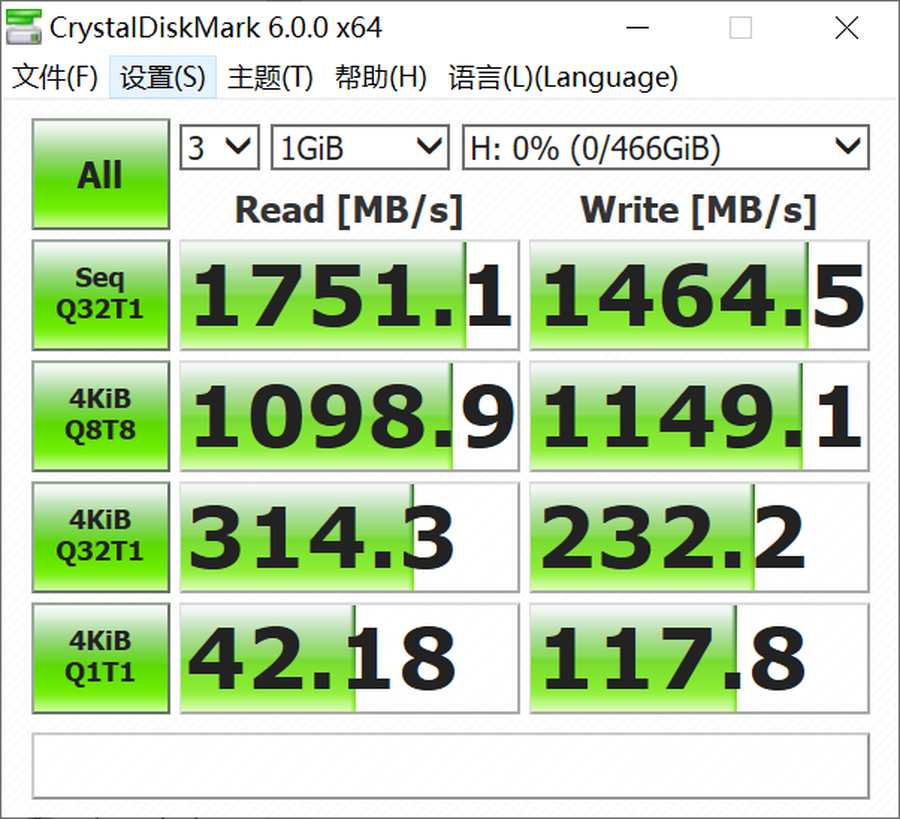Select the 4KiB Q8T8 read value 1098.9

(x=349, y=416)
